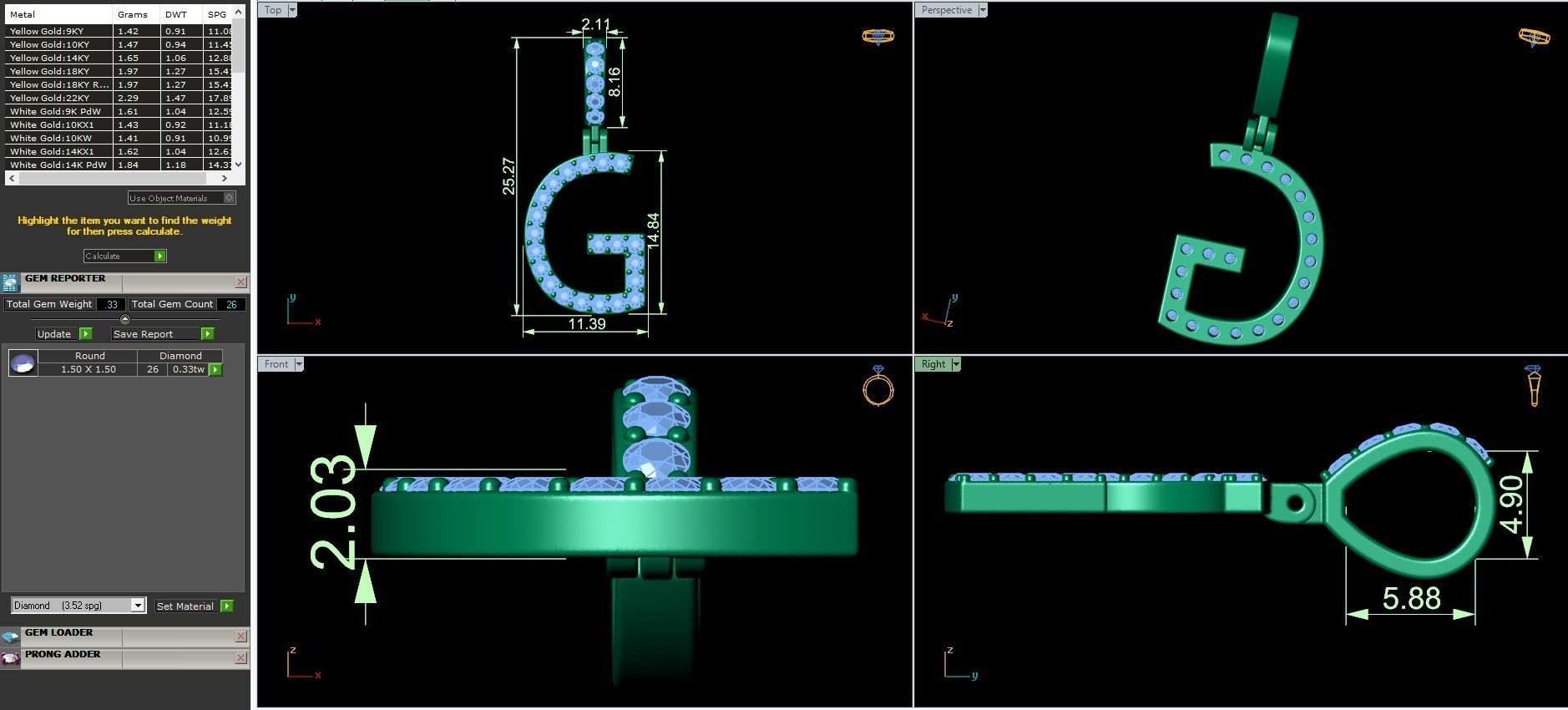Click green arrow next to Set Material
This screenshot has height=710, width=1568.
coord(227,606)
